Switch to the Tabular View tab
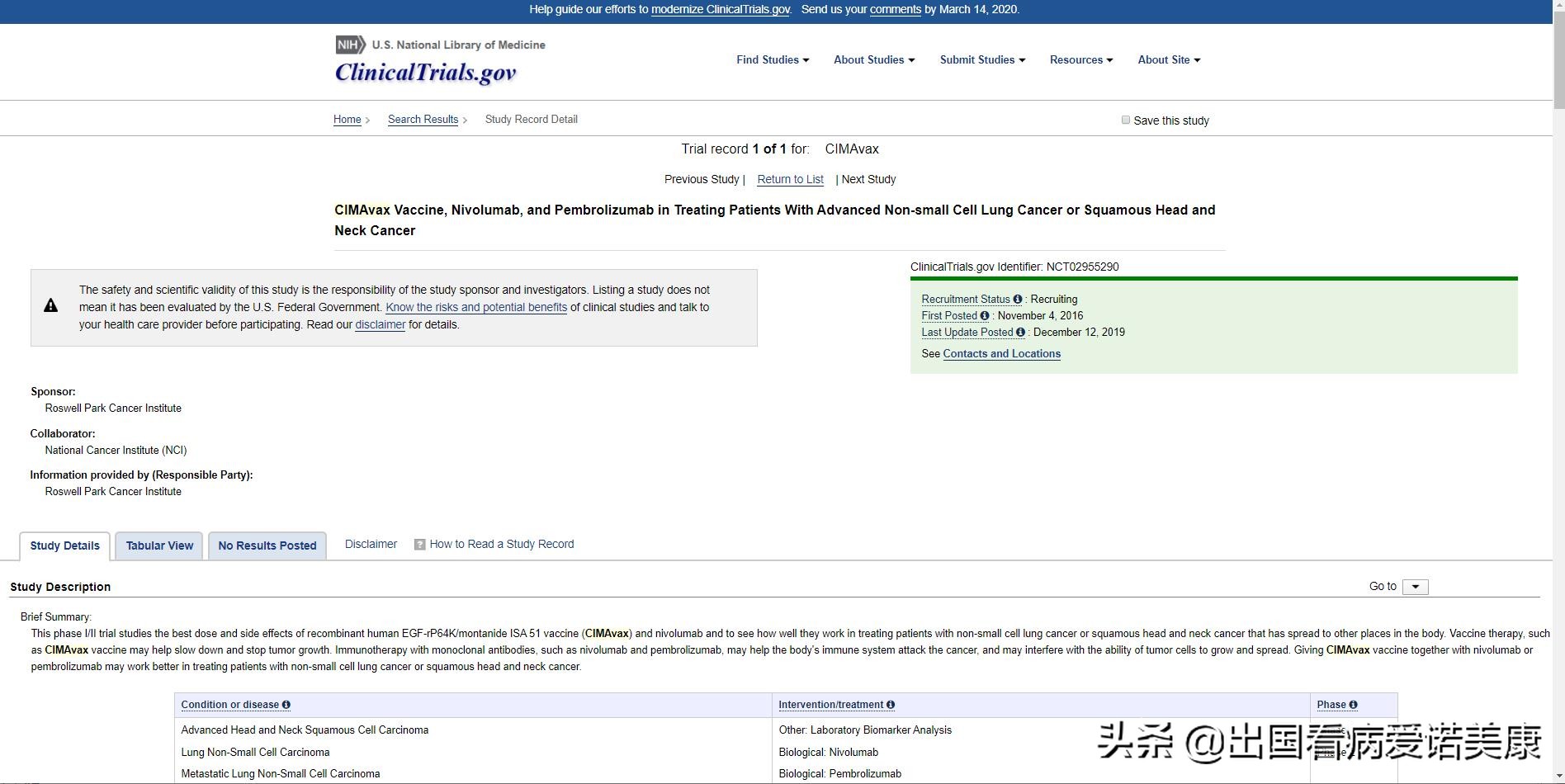This screenshot has height=784, width=1565. coord(159,545)
